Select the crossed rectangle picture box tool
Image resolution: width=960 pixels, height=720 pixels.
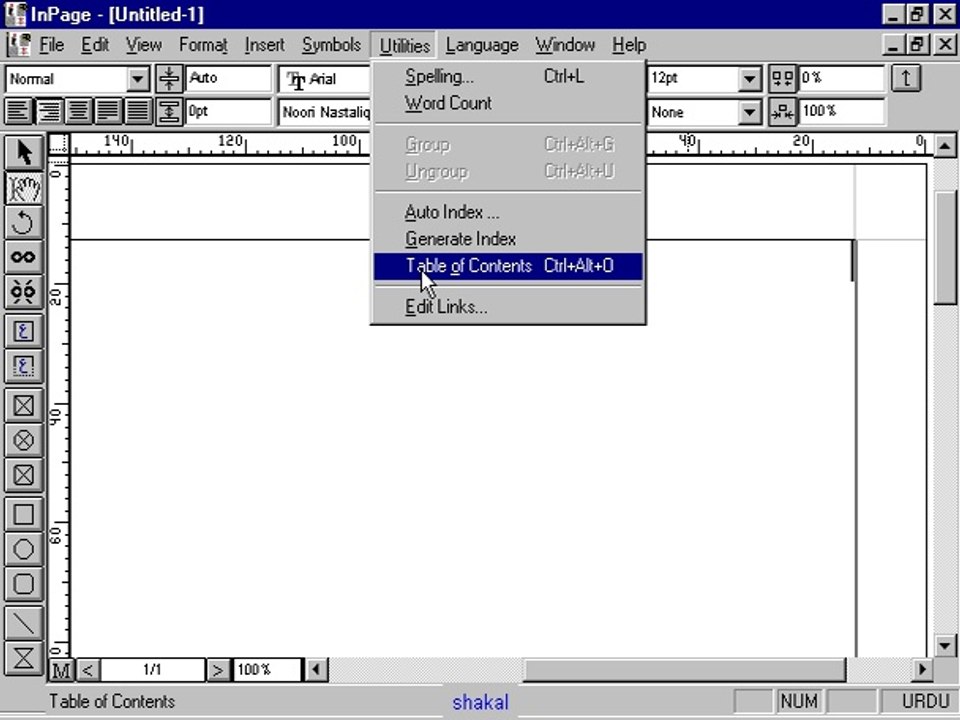[x=23, y=405]
